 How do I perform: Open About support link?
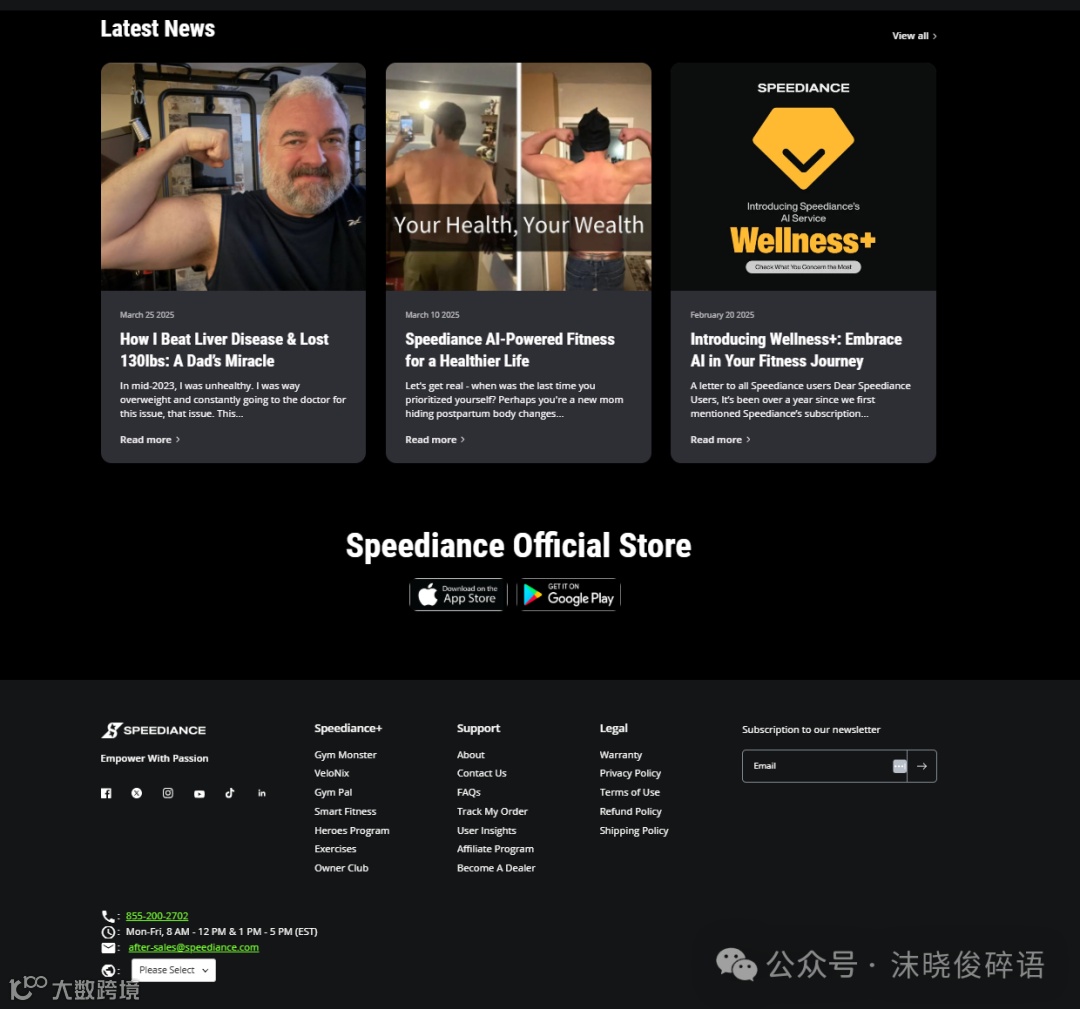pyautogui.click(x=470, y=755)
